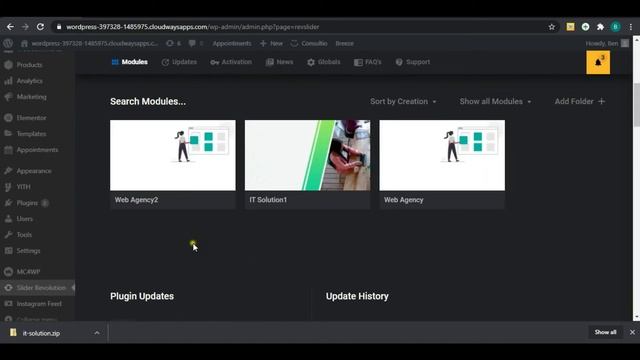This screenshot has width=640, height=360.
Task: Close the downloads bar
Action: coord(632,332)
